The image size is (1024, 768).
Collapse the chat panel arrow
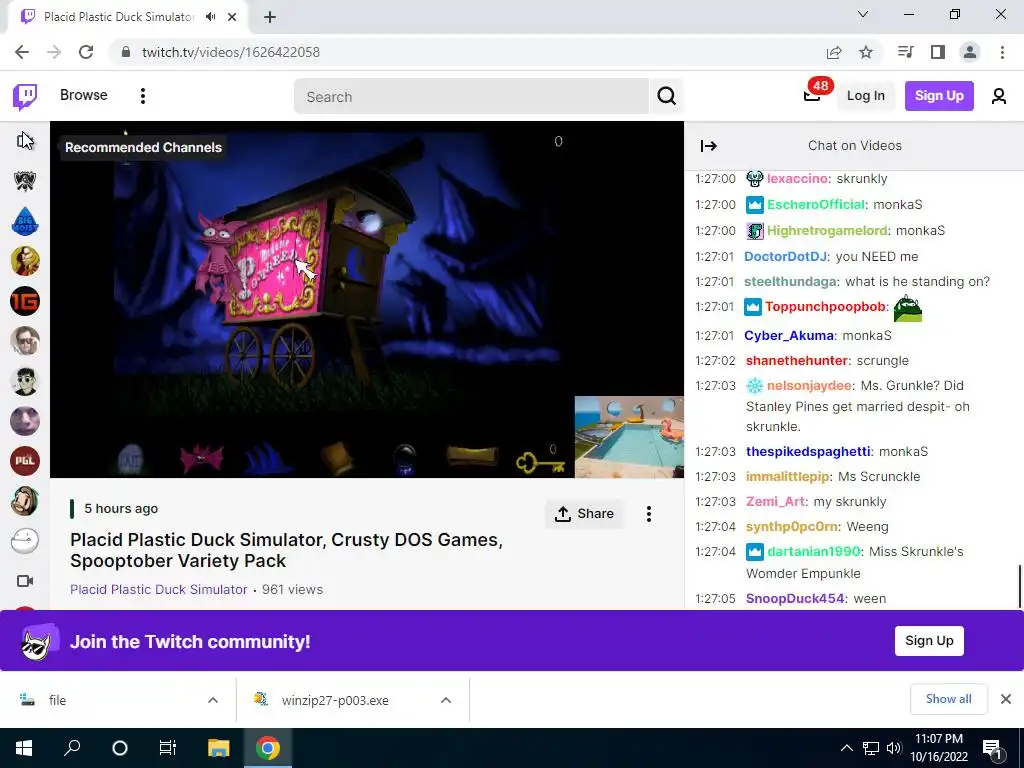[x=709, y=146]
